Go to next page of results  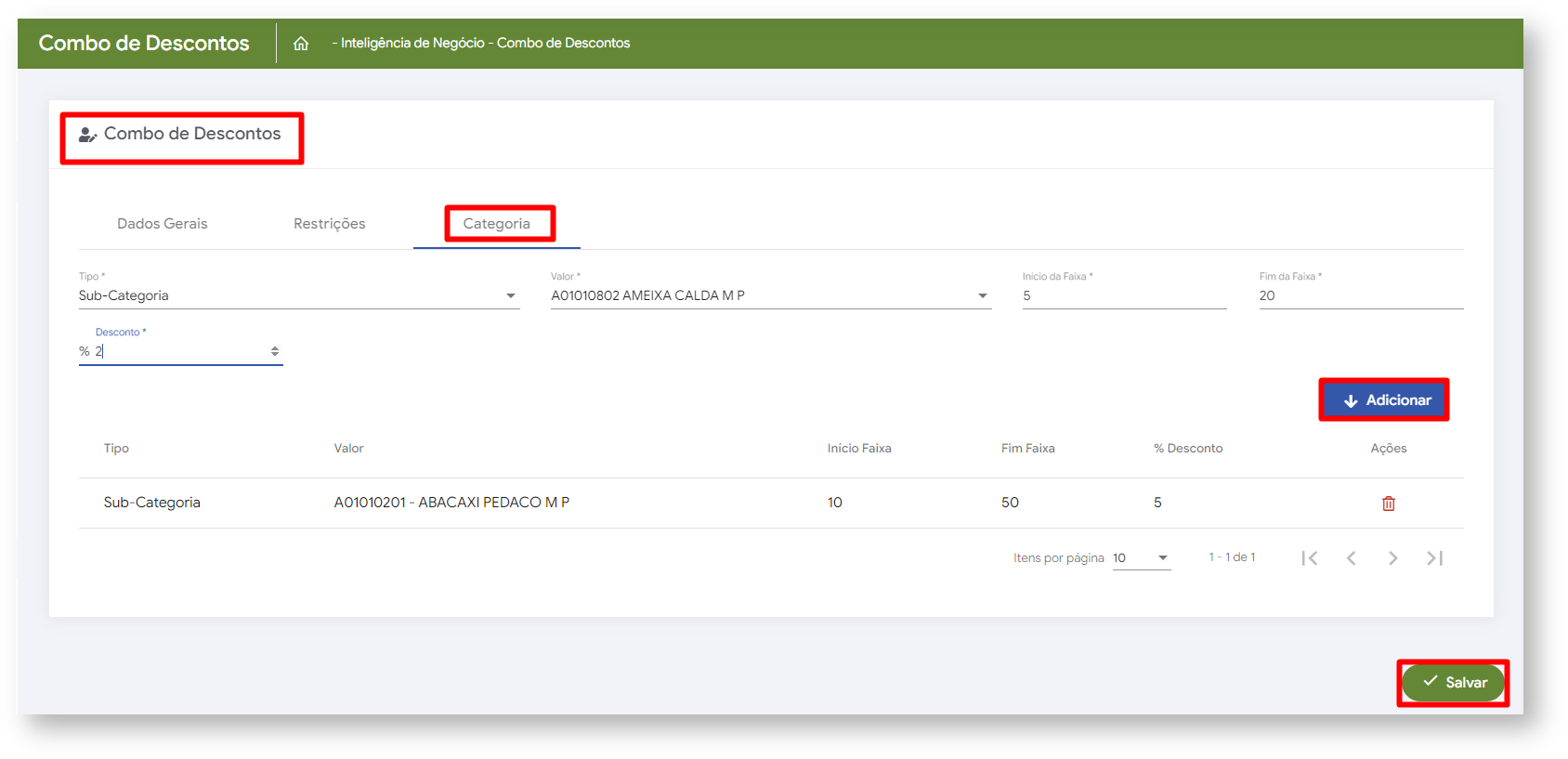pyautogui.click(x=1392, y=558)
